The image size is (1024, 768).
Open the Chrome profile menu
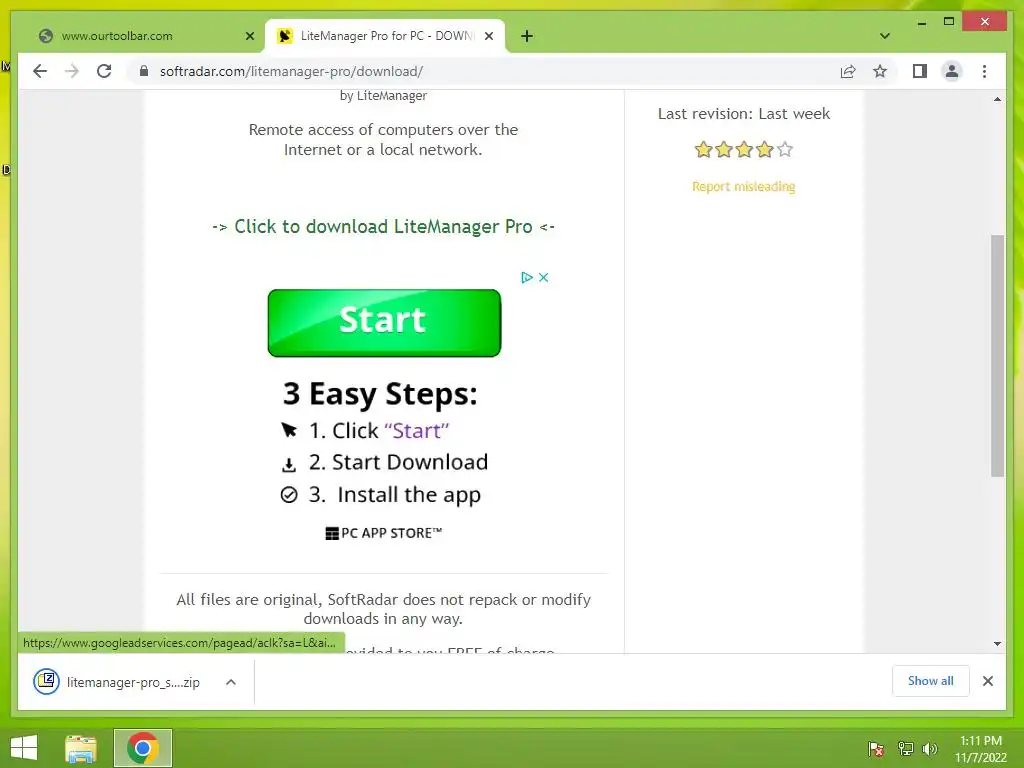pyautogui.click(x=952, y=71)
